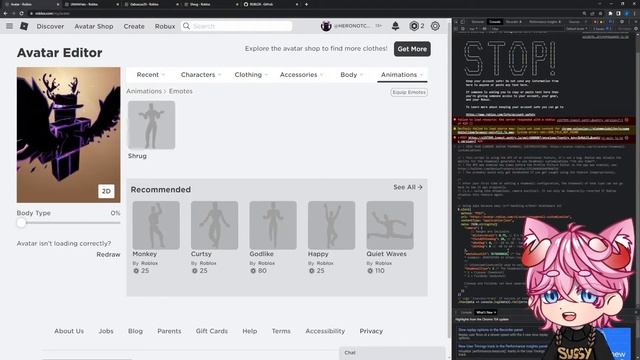Image resolution: width=640 pixels, height=360 pixels.
Task: Click the avatar 3D preview image
Action: tap(69, 135)
